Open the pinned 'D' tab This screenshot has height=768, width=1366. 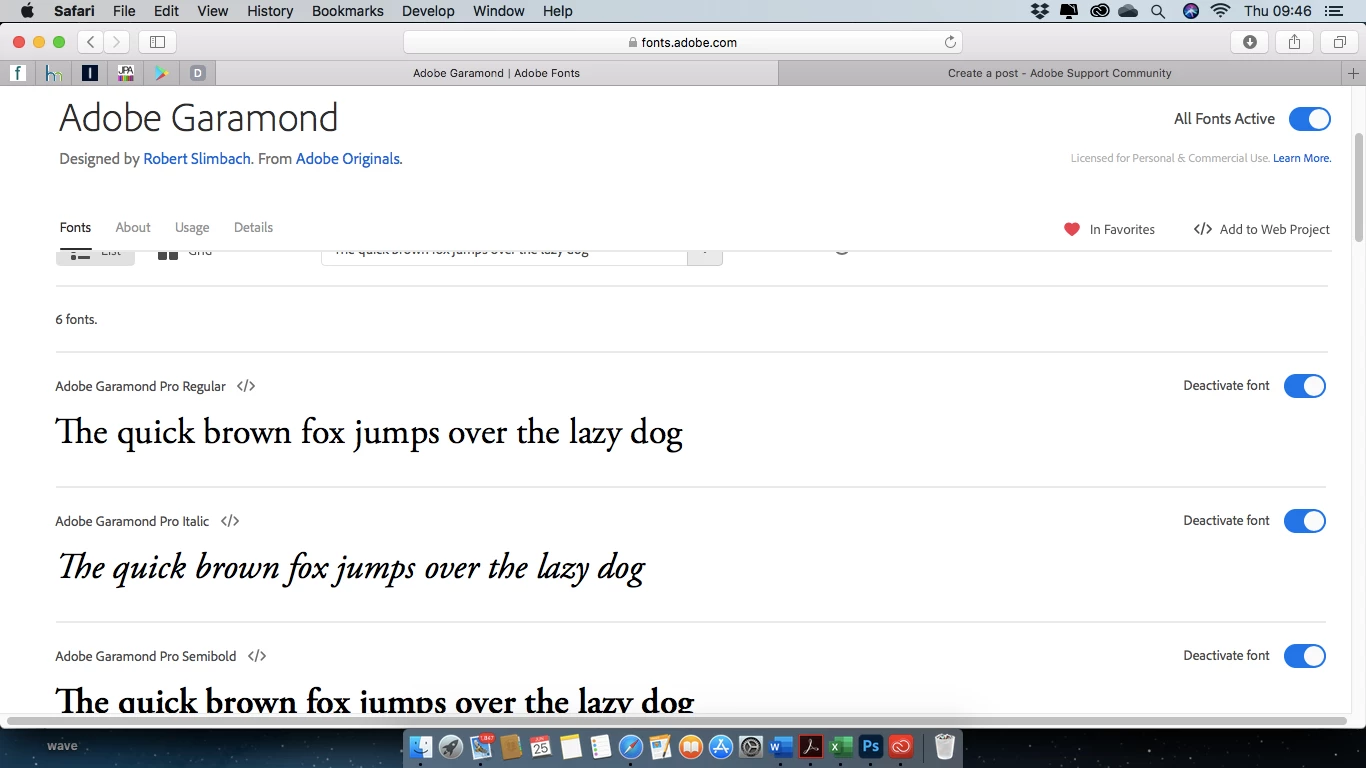point(197,73)
